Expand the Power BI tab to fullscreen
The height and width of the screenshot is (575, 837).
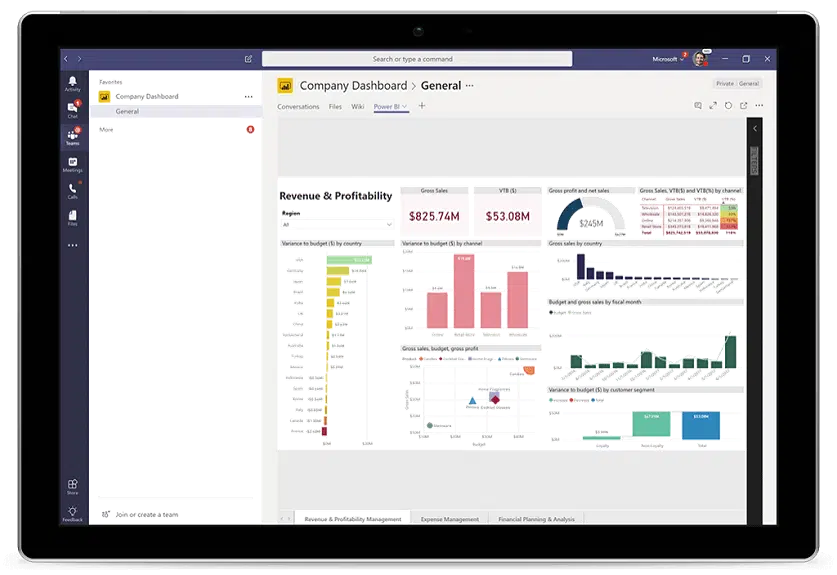point(713,105)
